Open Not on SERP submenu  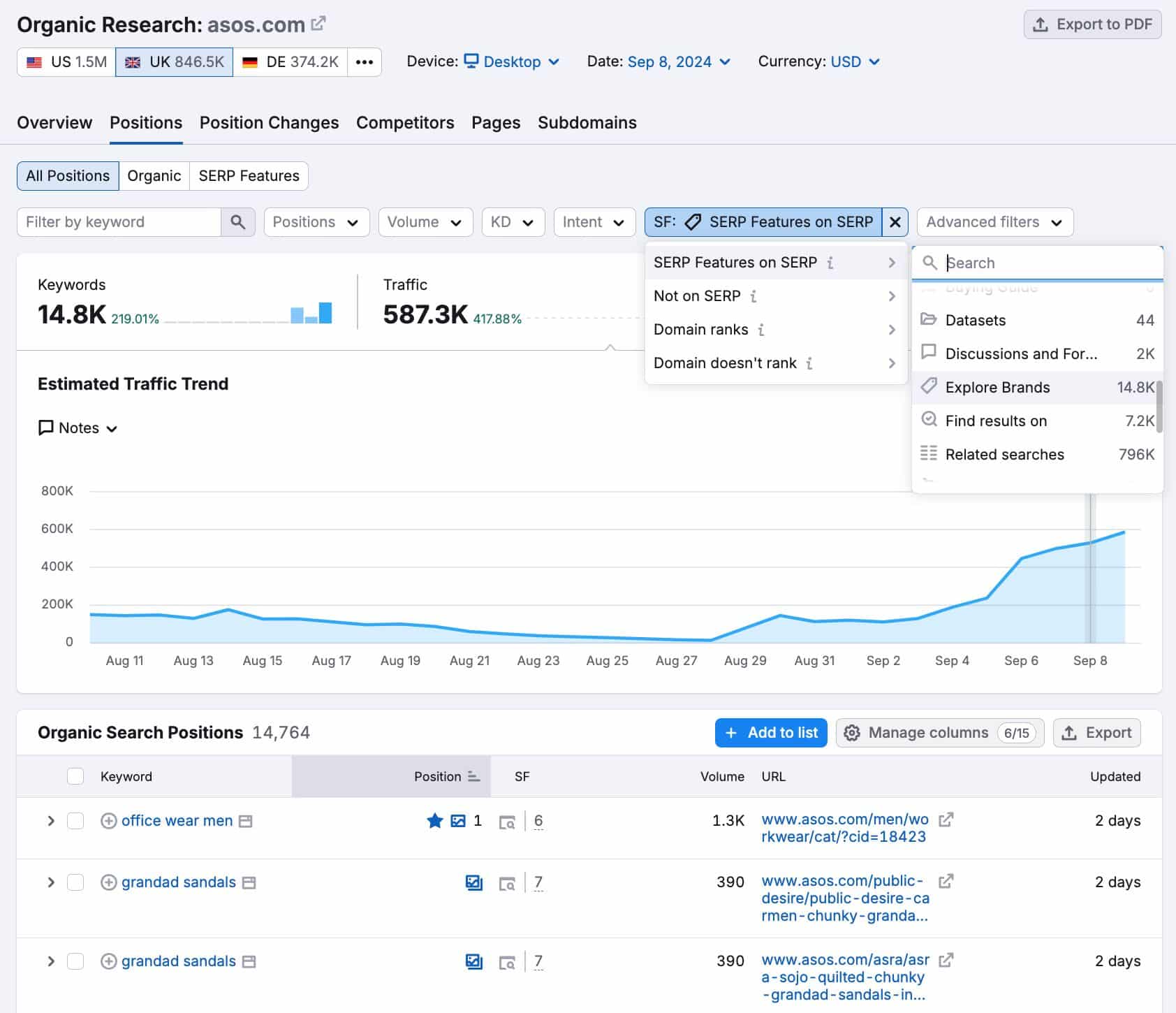(776, 296)
